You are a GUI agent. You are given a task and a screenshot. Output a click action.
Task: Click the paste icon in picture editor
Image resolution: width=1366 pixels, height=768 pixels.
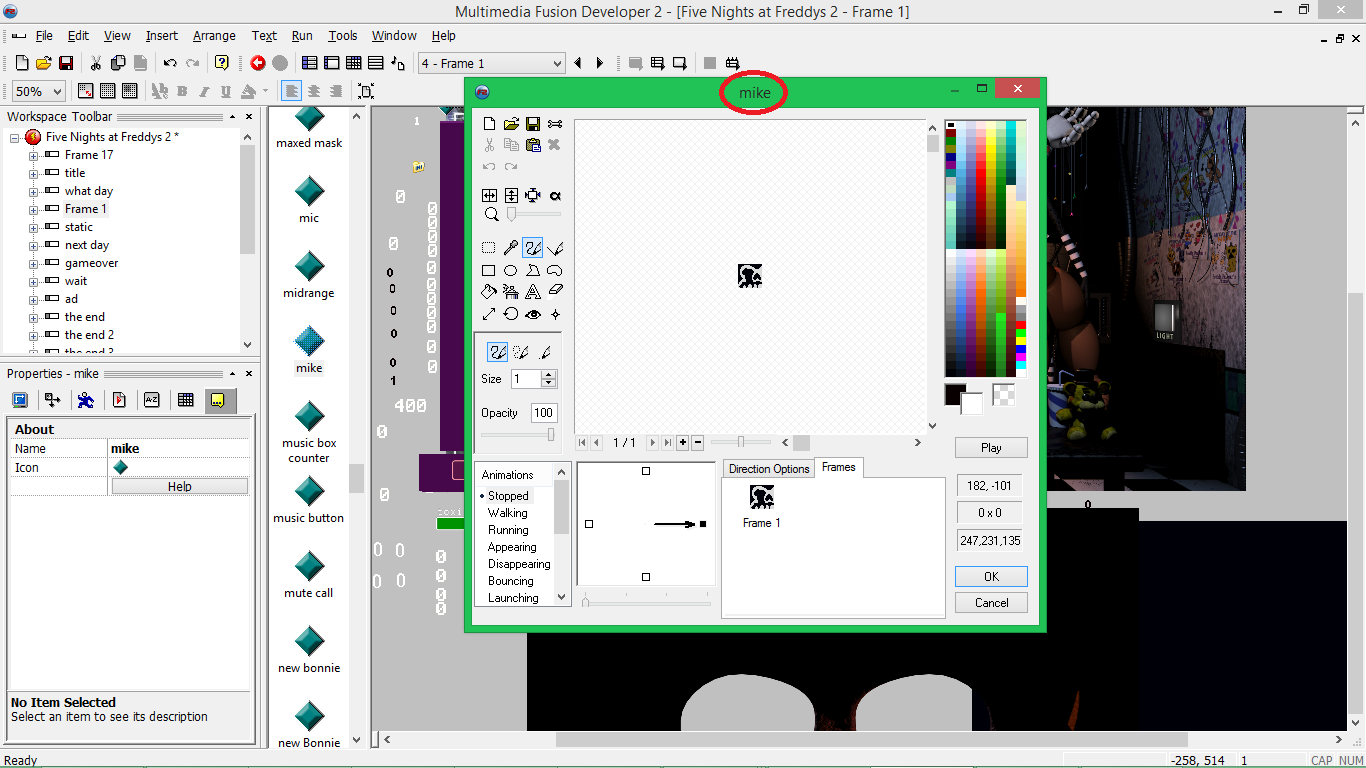(533, 145)
